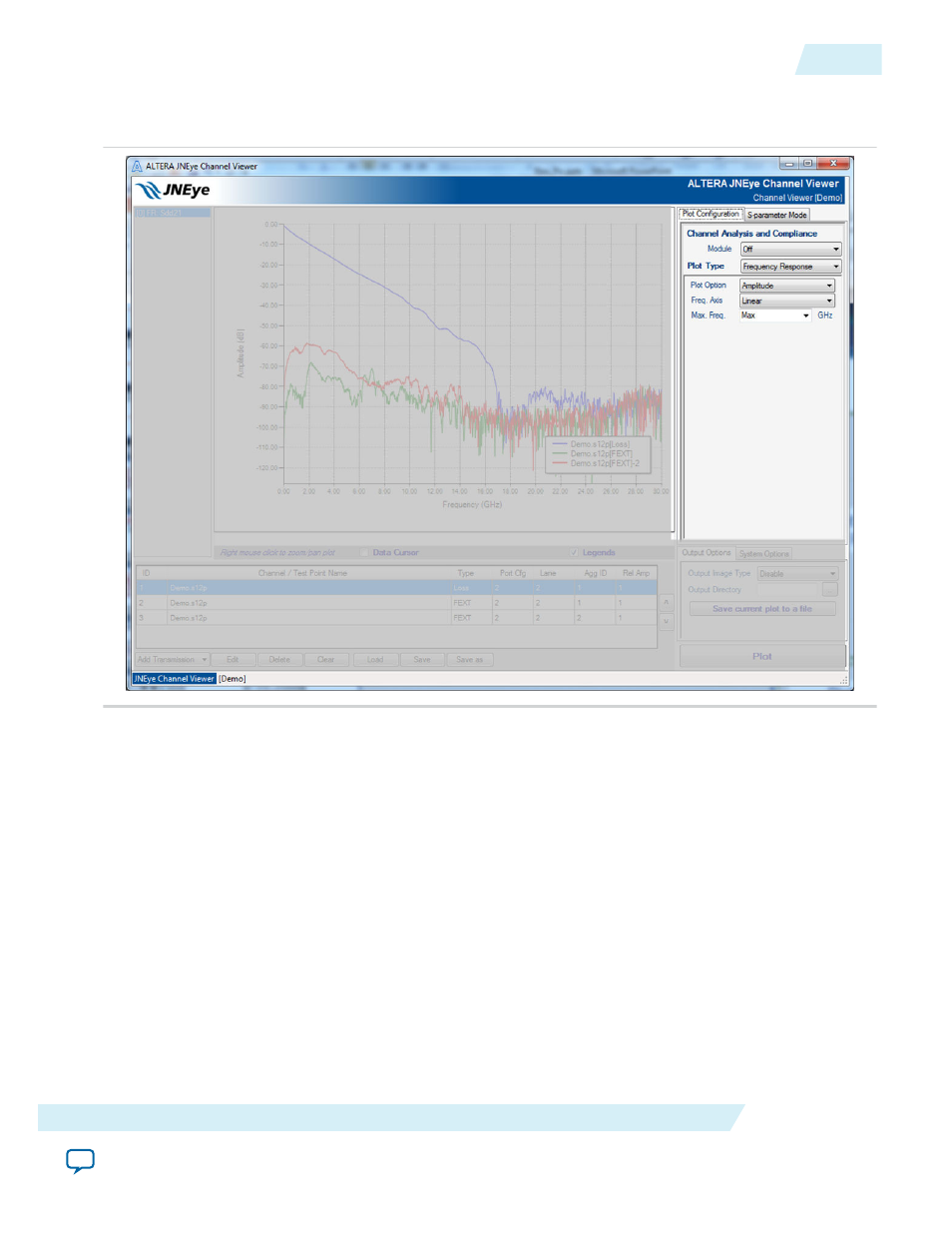
Task: Click the Agg ID column header
Action: point(596,573)
